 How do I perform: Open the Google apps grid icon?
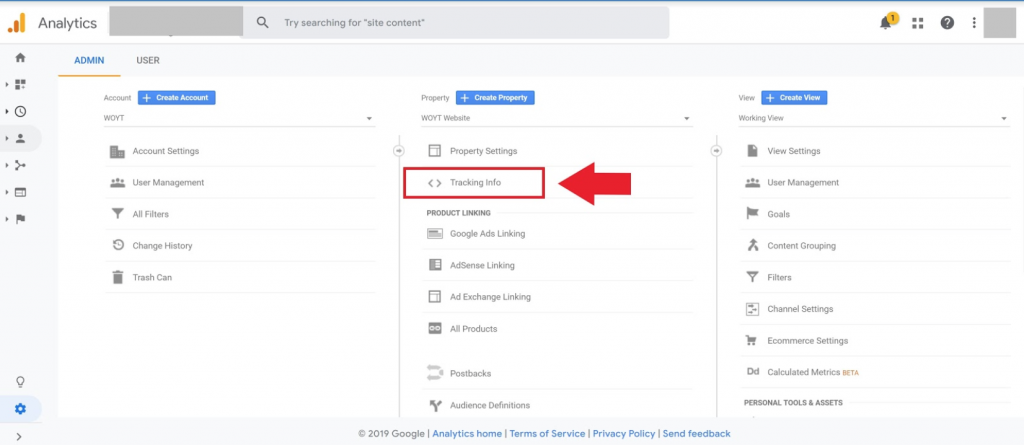[918, 23]
